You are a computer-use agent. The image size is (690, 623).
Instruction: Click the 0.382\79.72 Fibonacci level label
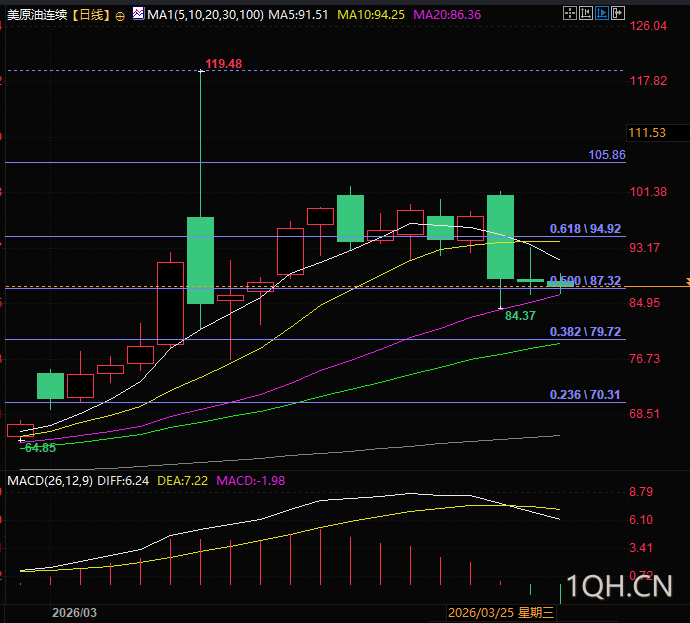coord(585,332)
